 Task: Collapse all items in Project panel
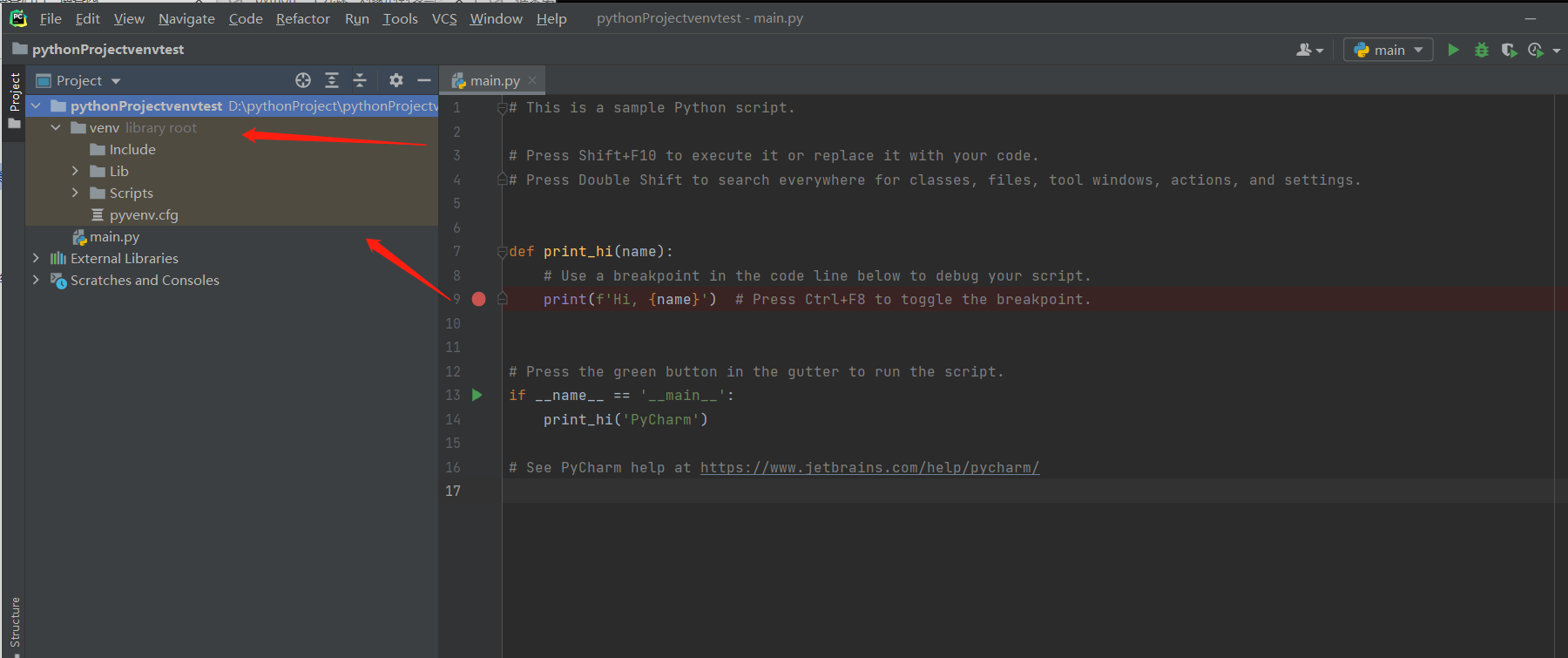coord(360,80)
